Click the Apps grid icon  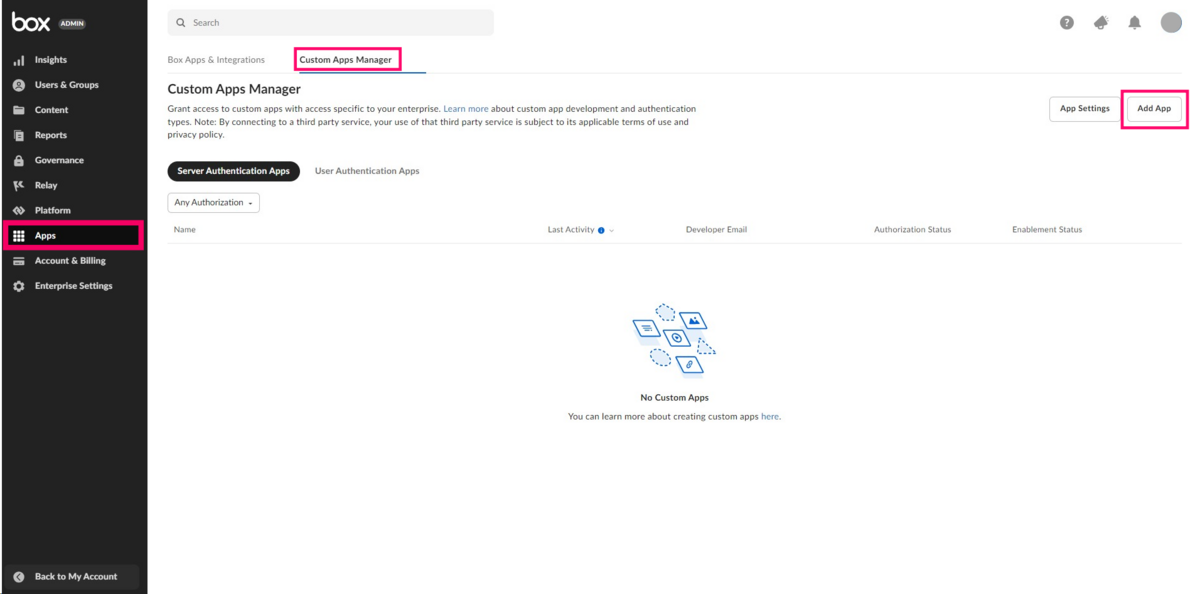tap(18, 236)
